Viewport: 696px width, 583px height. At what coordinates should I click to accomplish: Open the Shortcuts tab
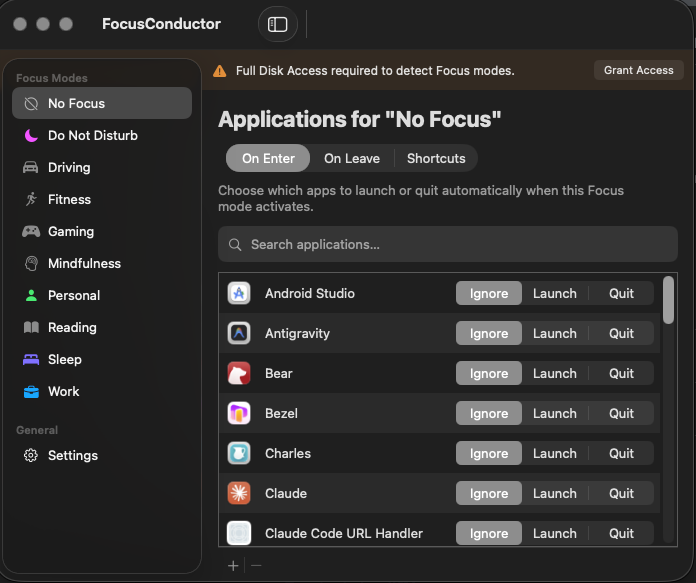tap(436, 158)
